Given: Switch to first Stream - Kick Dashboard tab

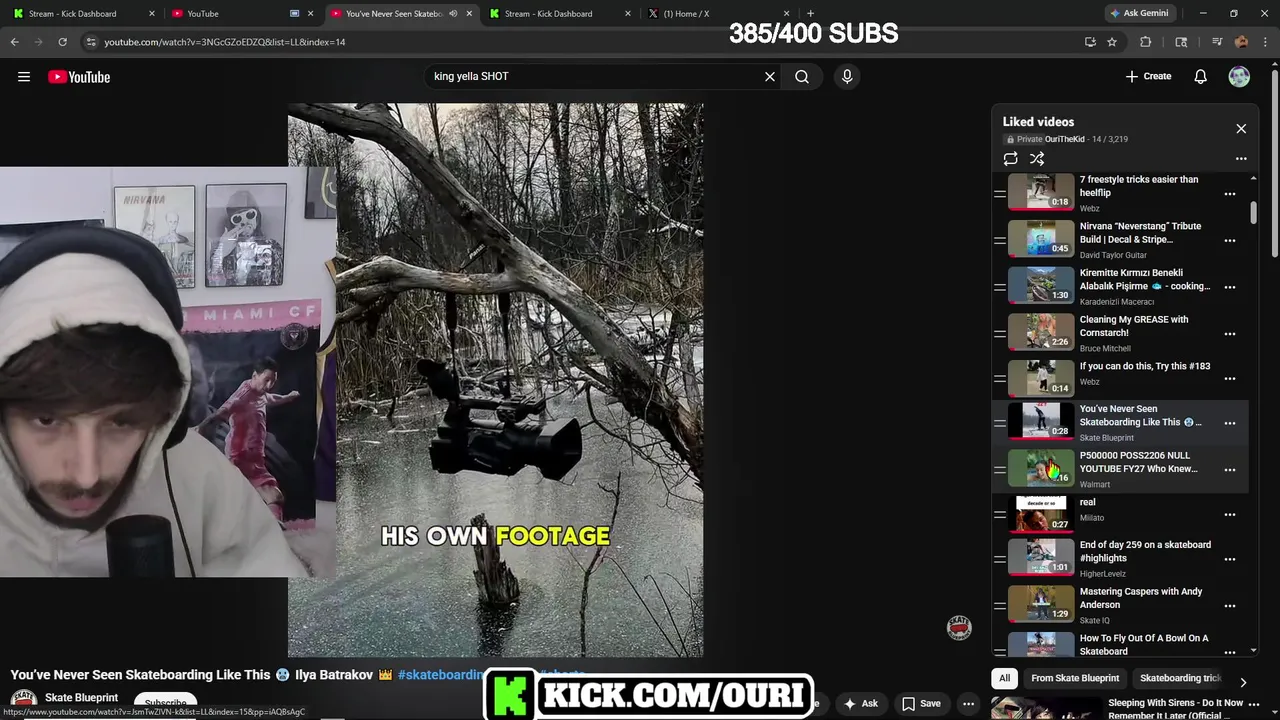Looking at the screenshot, I should tap(81, 14).
